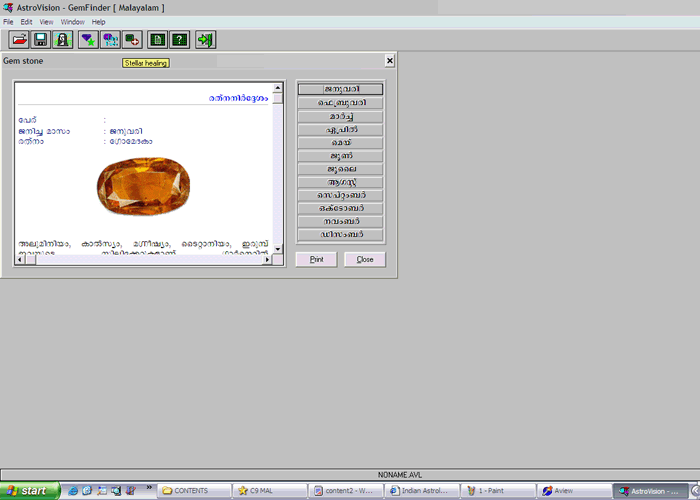Click the blue heading രത്നനിർദ്ദേശം
This screenshot has height=500, width=700.
238,98
